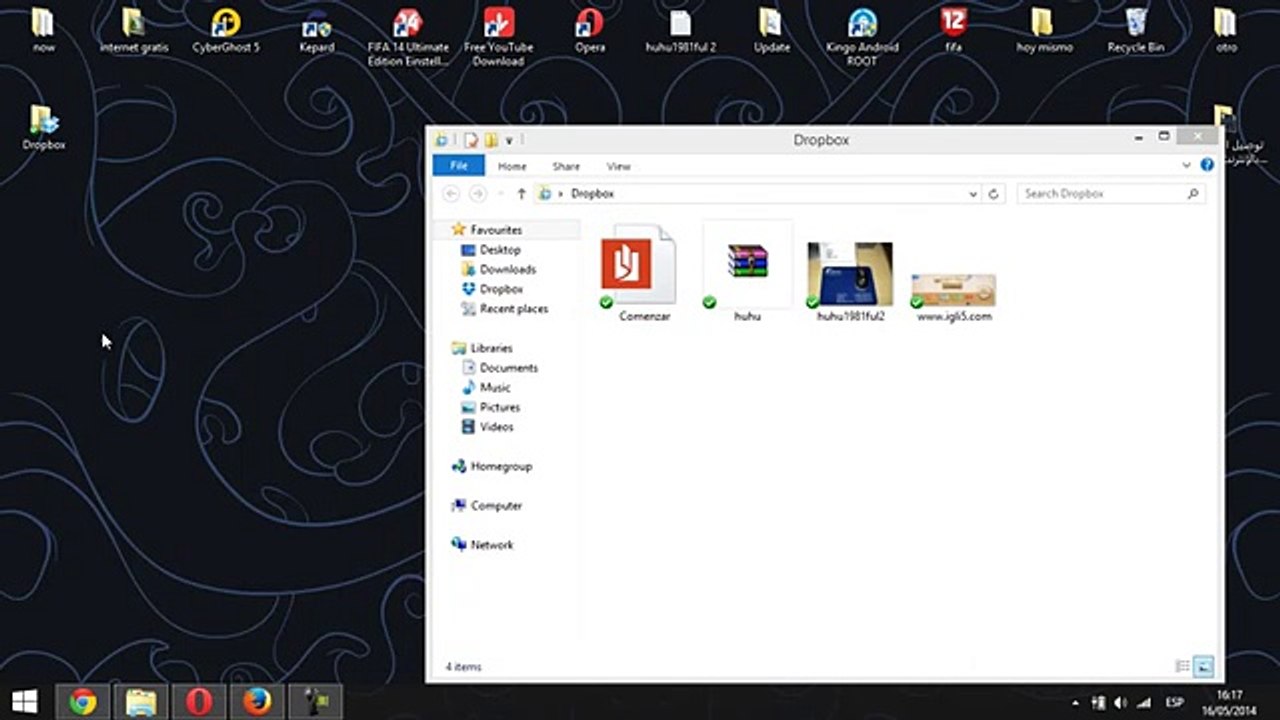Viewport: 1280px width, 720px height.
Task: Refresh the Dropbox folder view
Action: click(x=994, y=194)
